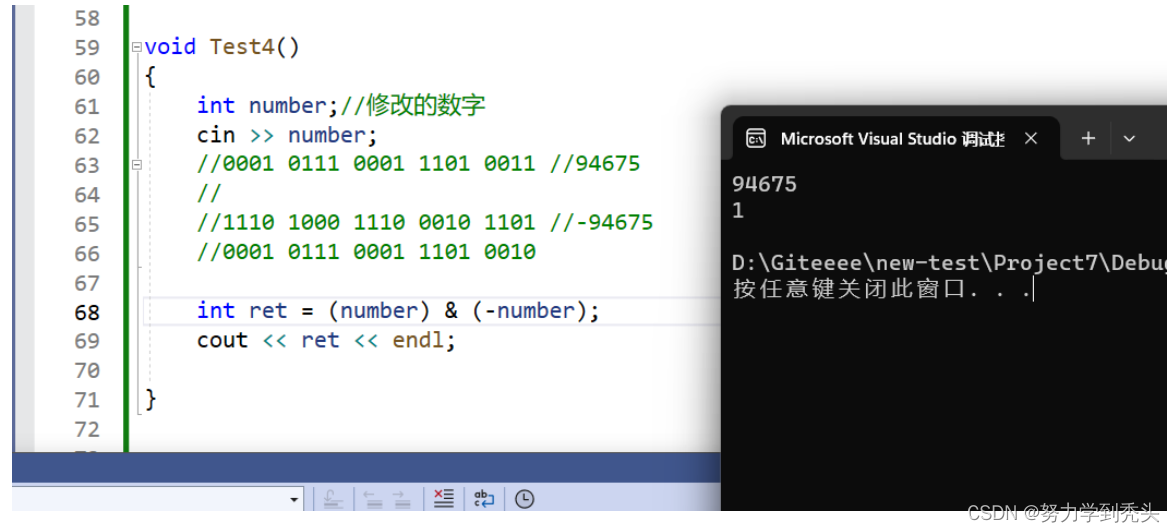Close the Visual Studio debug console tab

tap(1031, 139)
